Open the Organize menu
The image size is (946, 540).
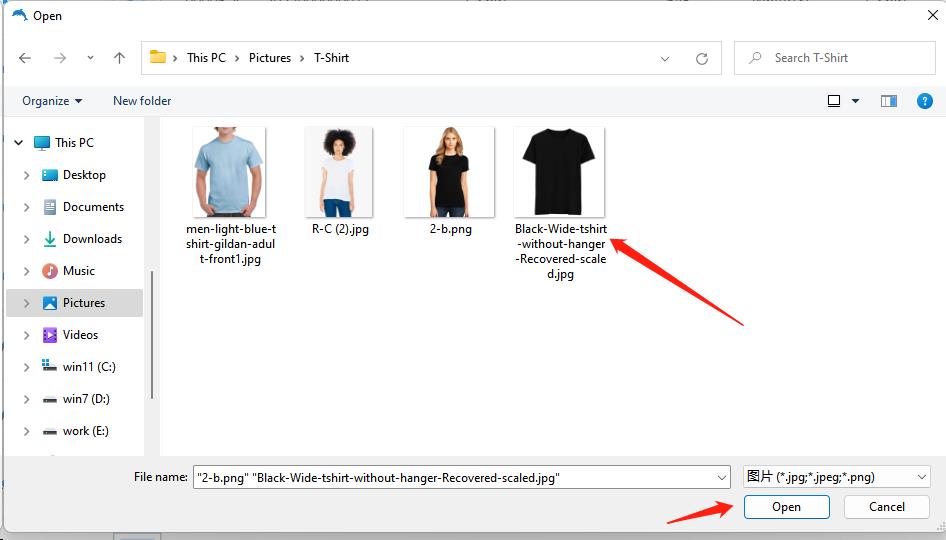52,101
